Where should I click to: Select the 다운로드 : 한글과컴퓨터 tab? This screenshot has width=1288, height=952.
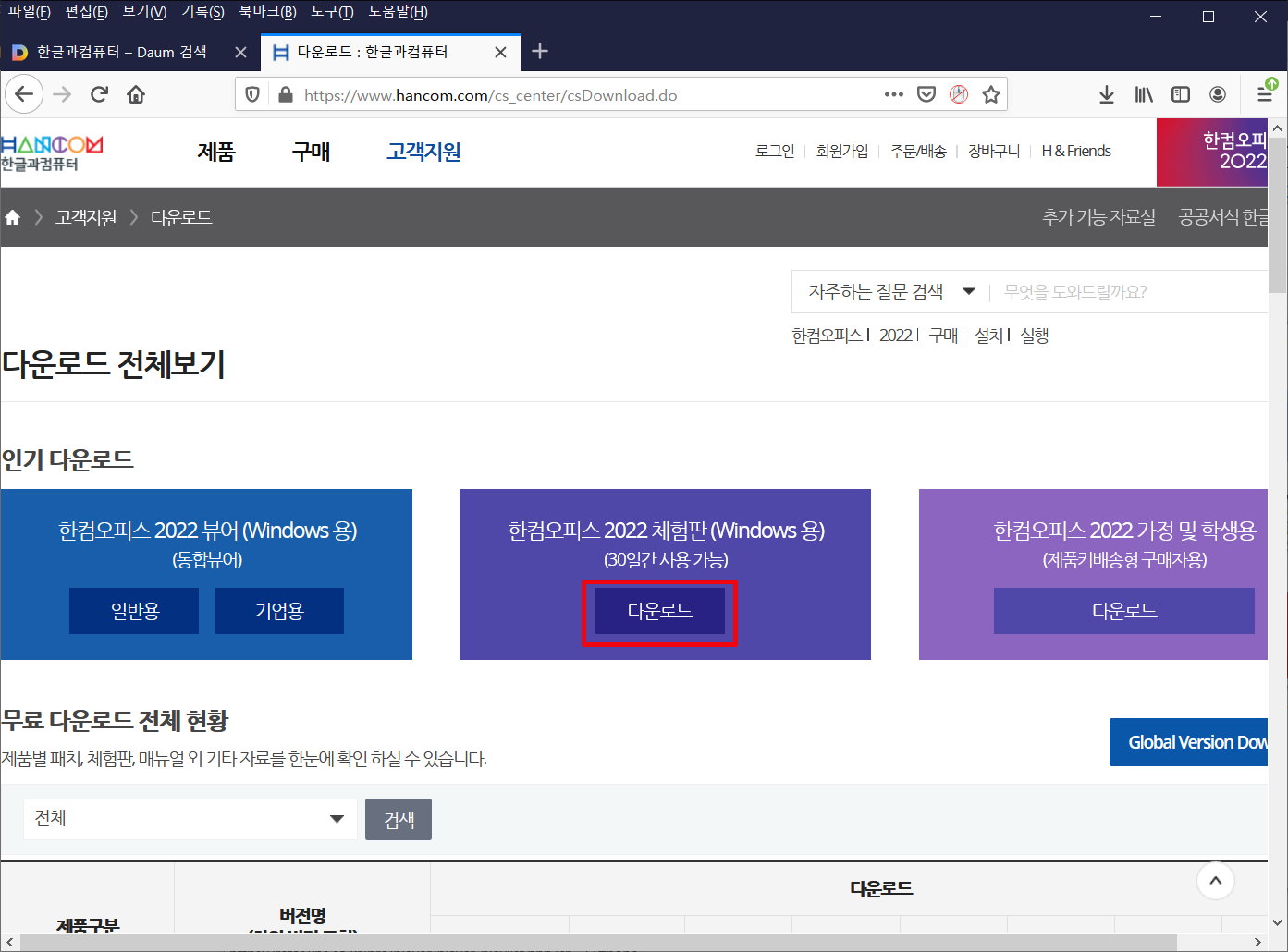[372, 53]
